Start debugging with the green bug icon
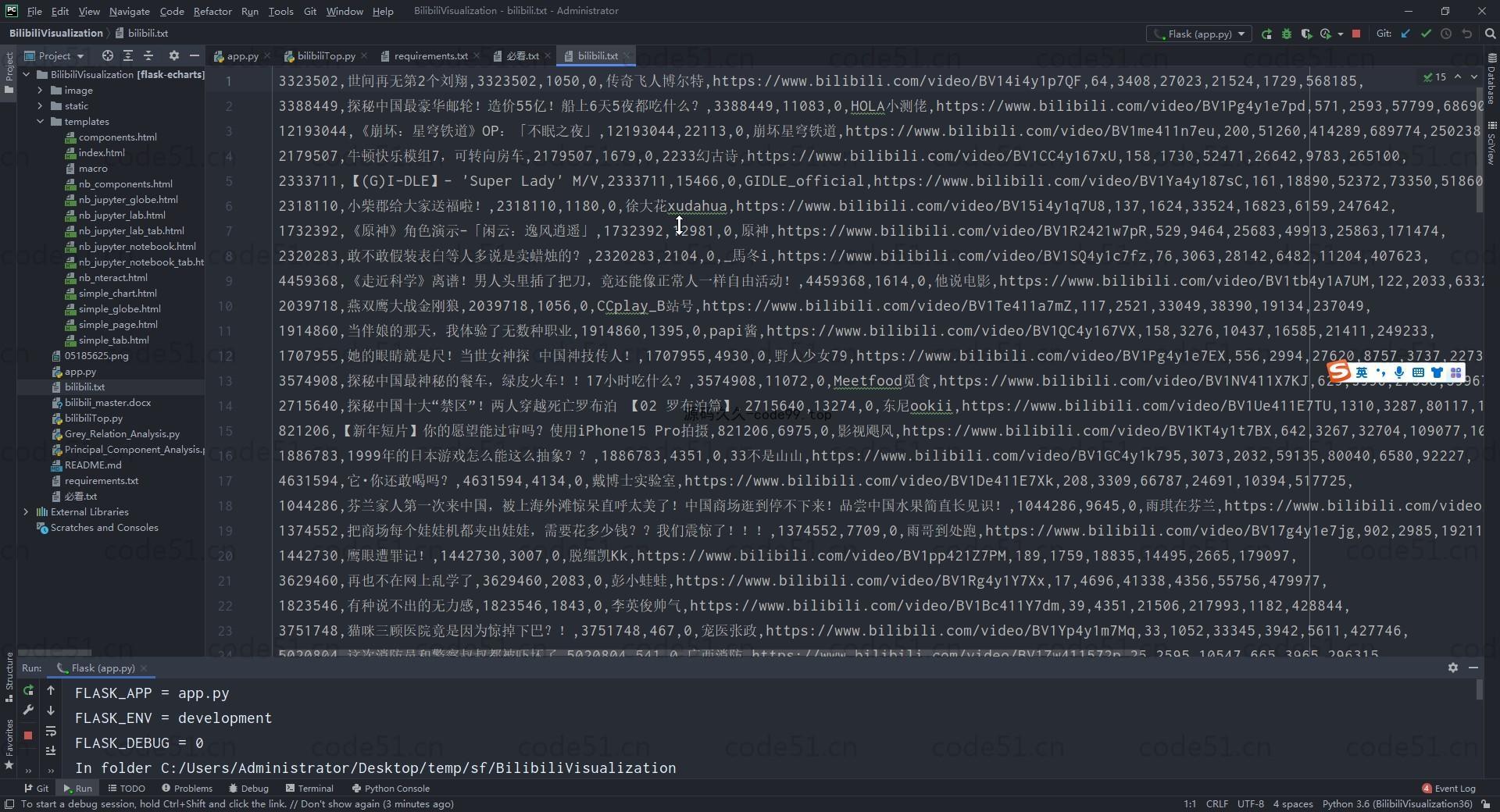Viewport: 1500px width, 812px height. point(1286,34)
